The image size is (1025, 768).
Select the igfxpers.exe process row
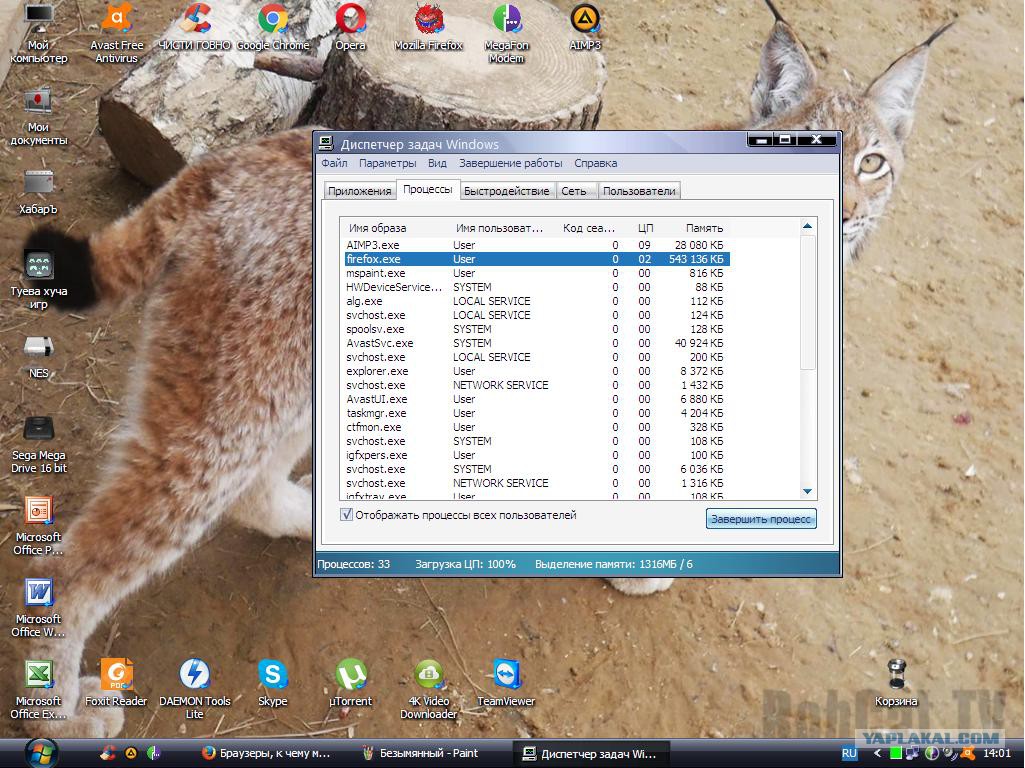536,455
